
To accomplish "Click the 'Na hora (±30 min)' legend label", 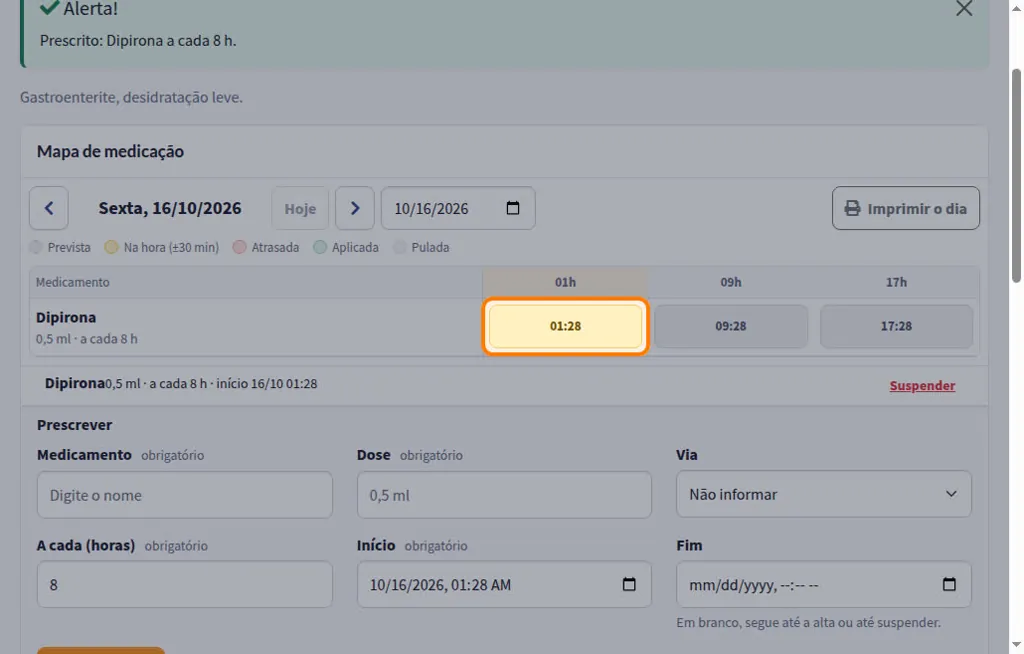I will (x=171, y=248).
